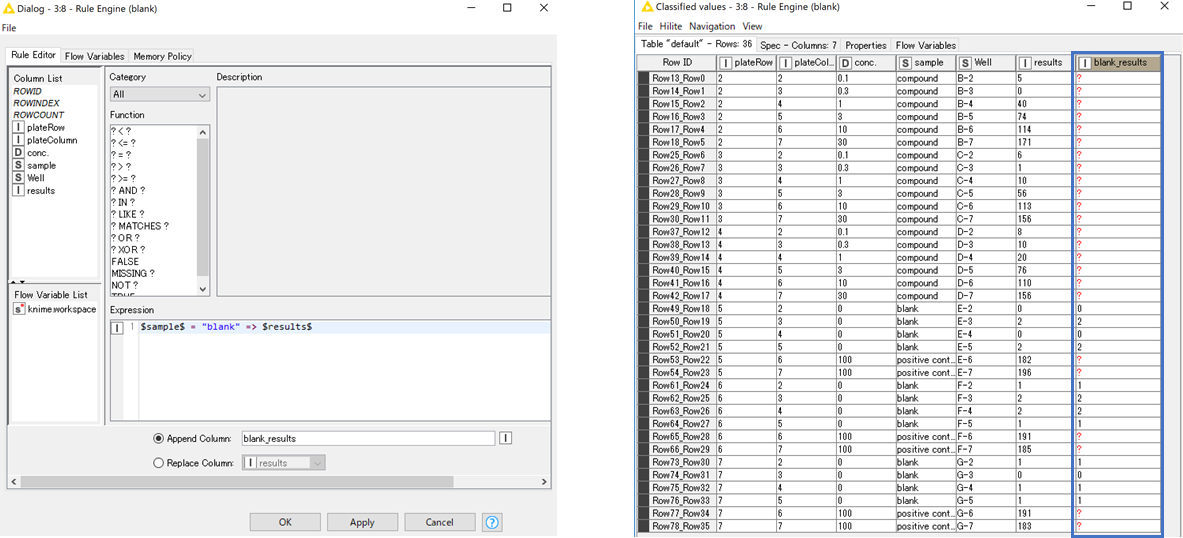The width and height of the screenshot is (1183, 538).
Task: Click the Apply button
Action: tap(362, 522)
